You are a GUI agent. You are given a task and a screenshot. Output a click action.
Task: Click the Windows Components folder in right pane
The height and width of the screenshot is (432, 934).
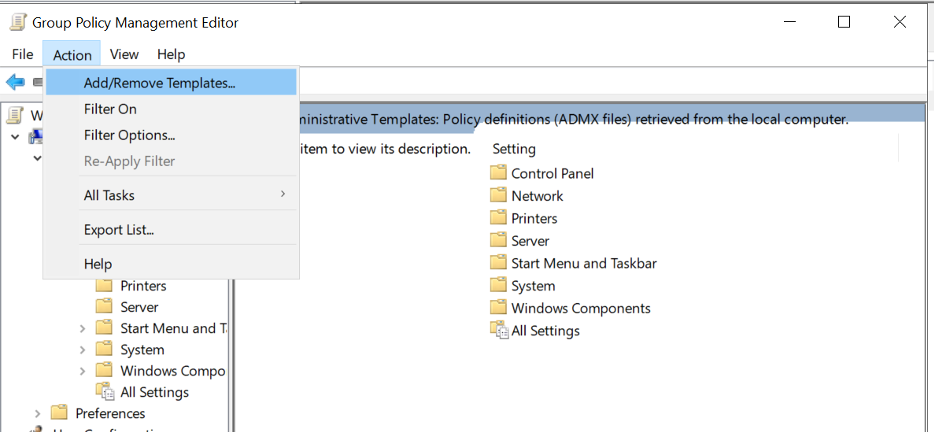[x=570, y=308]
